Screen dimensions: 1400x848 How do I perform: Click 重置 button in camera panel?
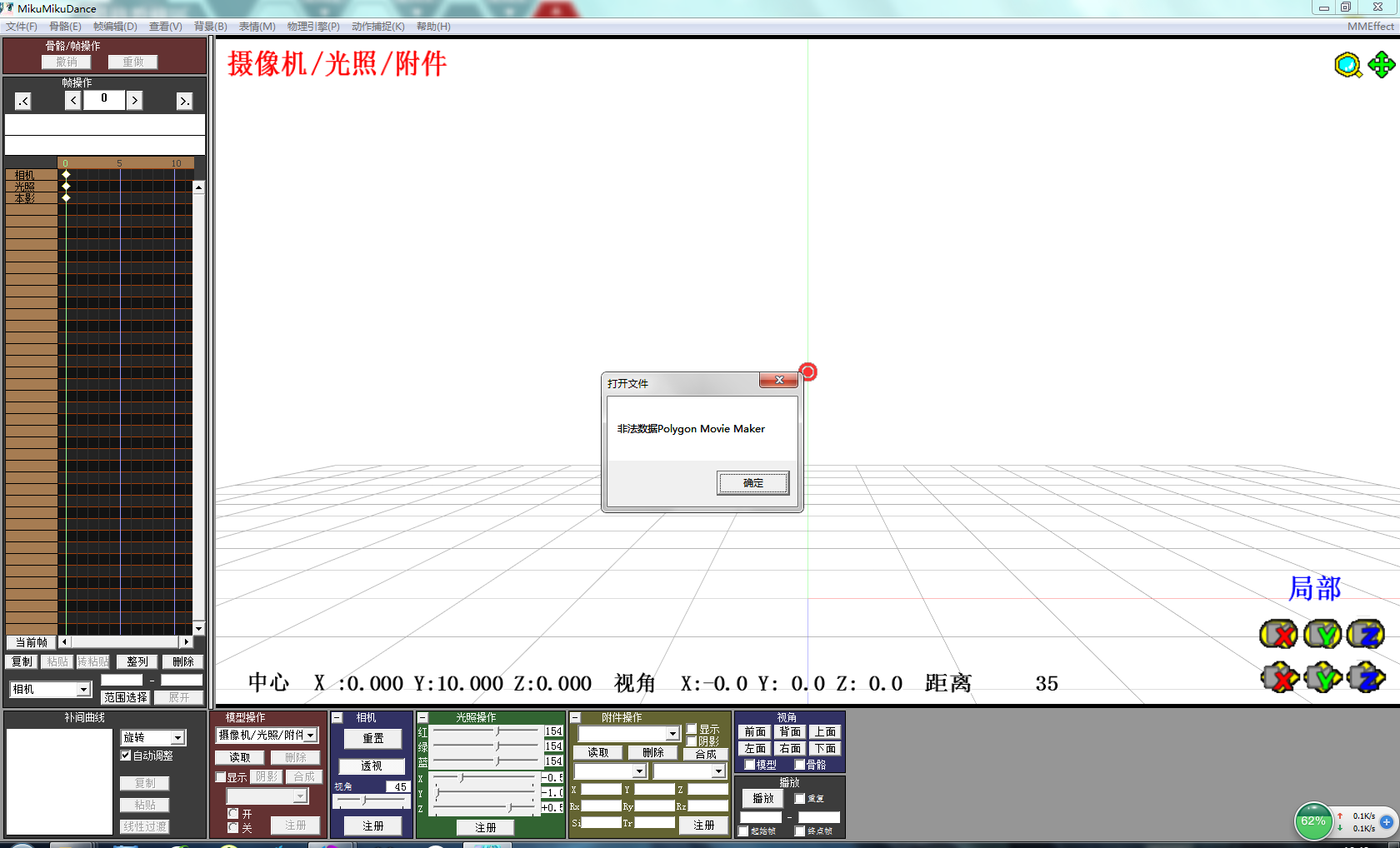(372, 738)
